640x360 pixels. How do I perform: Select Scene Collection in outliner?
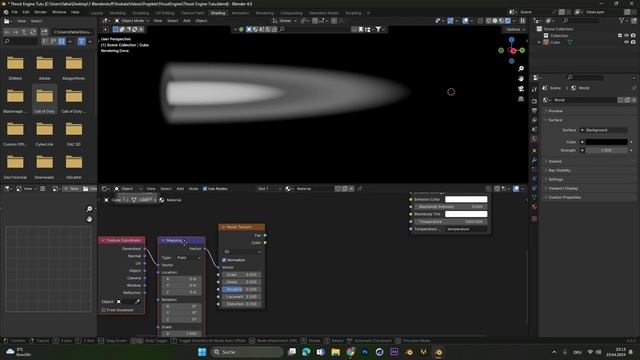[x=558, y=29]
